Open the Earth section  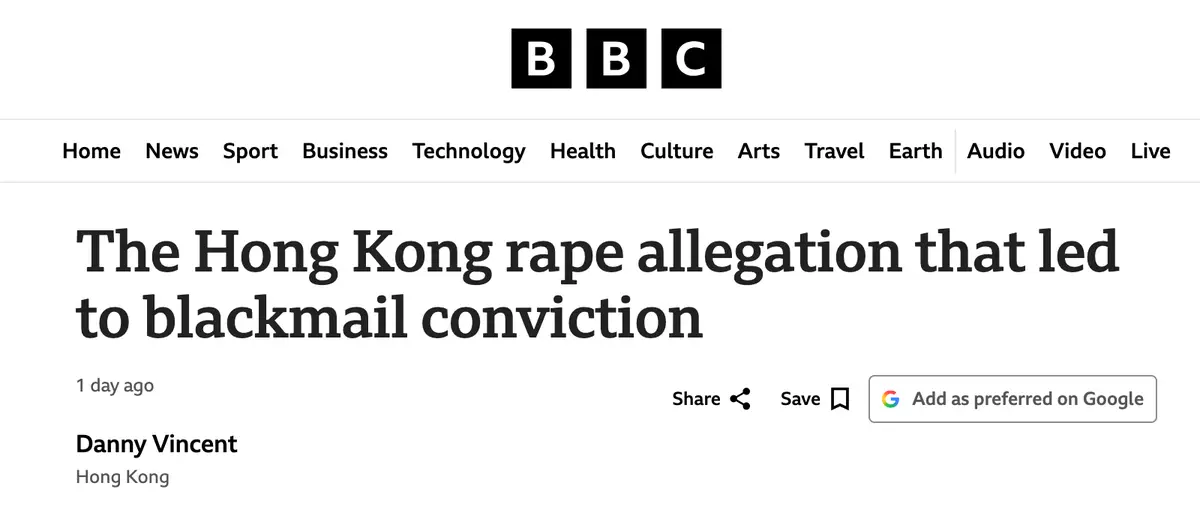coord(915,151)
